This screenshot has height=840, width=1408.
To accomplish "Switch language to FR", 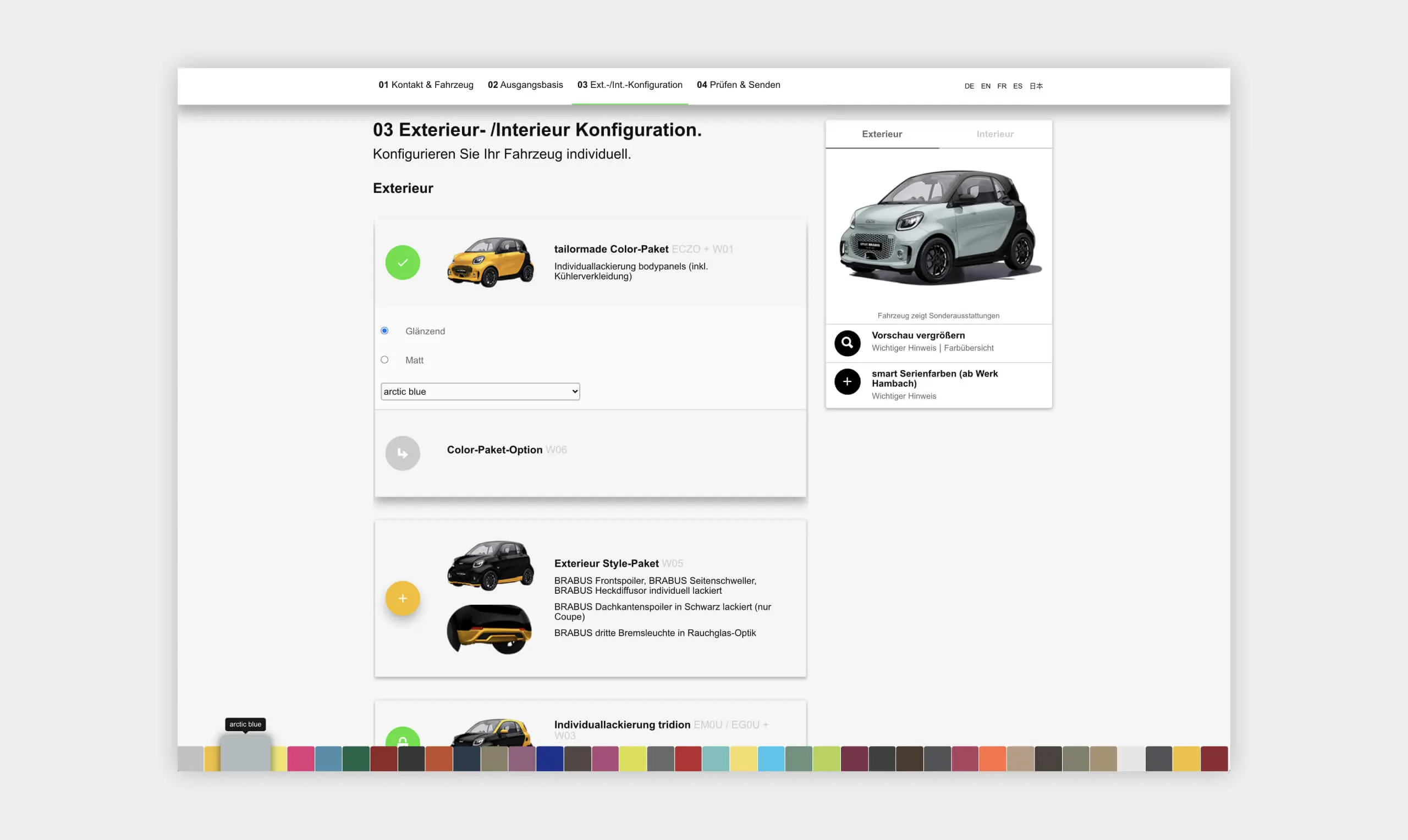I will (x=1002, y=86).
